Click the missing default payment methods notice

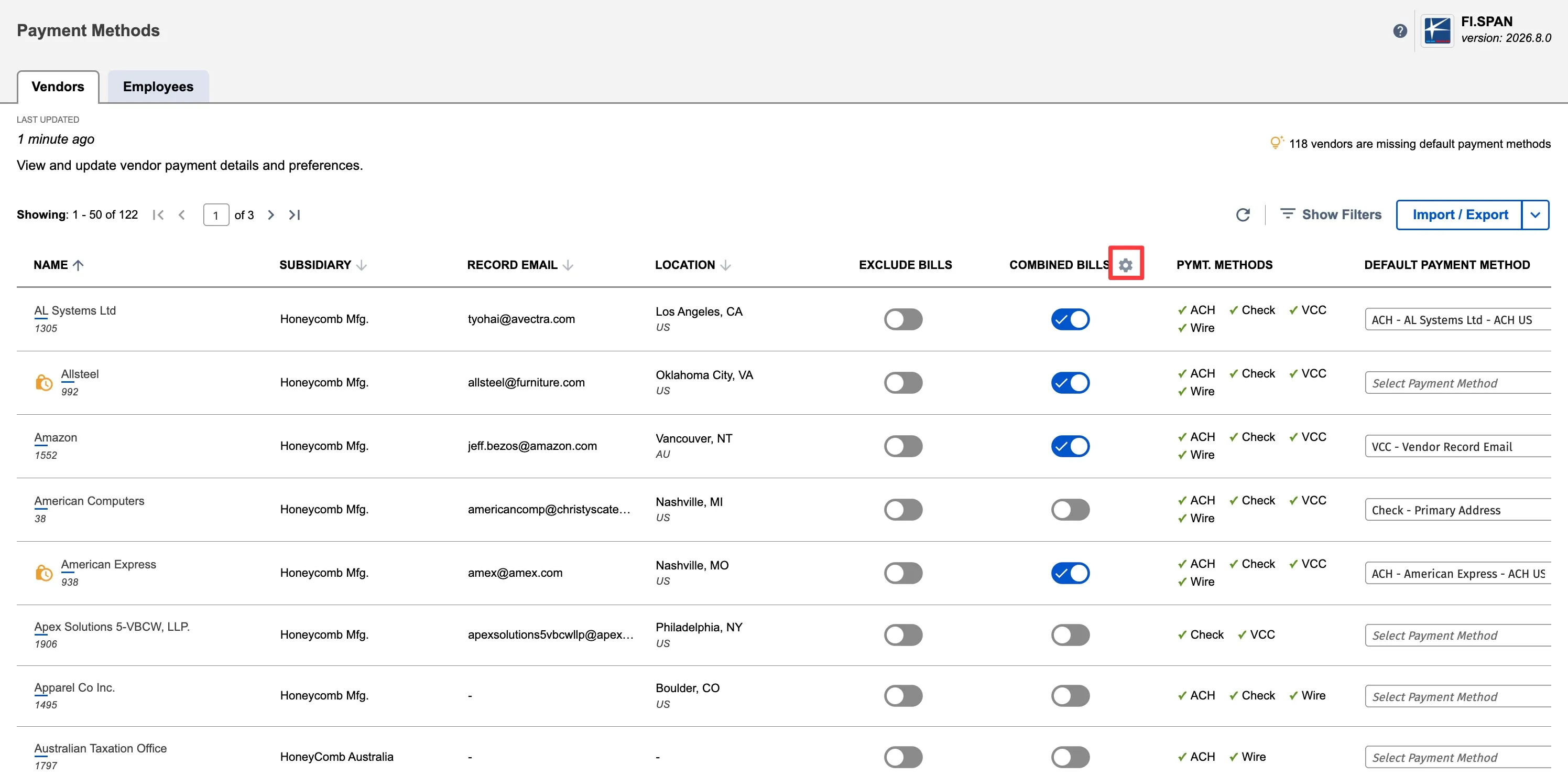[1420, 144]
